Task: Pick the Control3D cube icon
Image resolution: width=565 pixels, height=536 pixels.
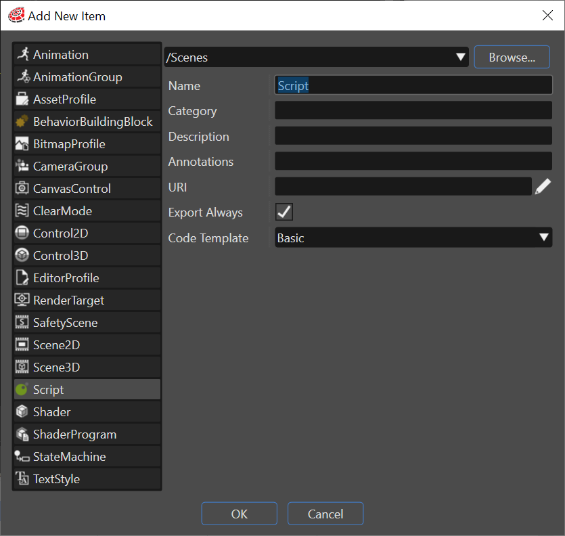Action: pyautogui.click(x=22, y=255)
